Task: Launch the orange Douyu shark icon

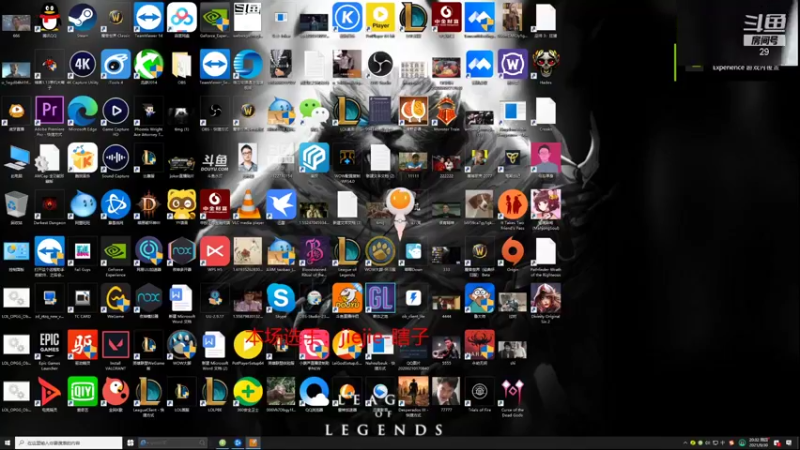Action: (347, 298)
